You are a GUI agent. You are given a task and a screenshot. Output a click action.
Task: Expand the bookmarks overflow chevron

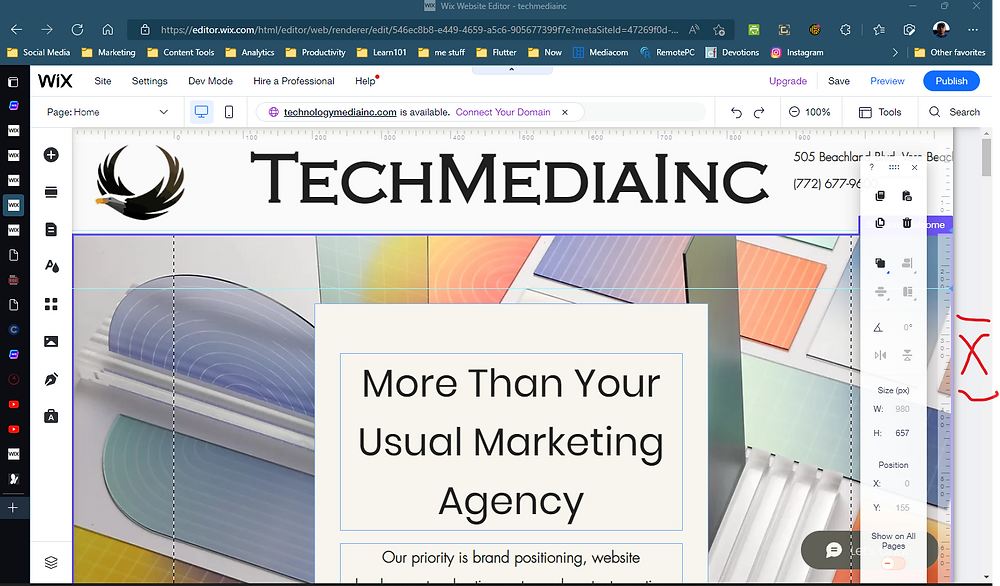(x=895, y=53)
